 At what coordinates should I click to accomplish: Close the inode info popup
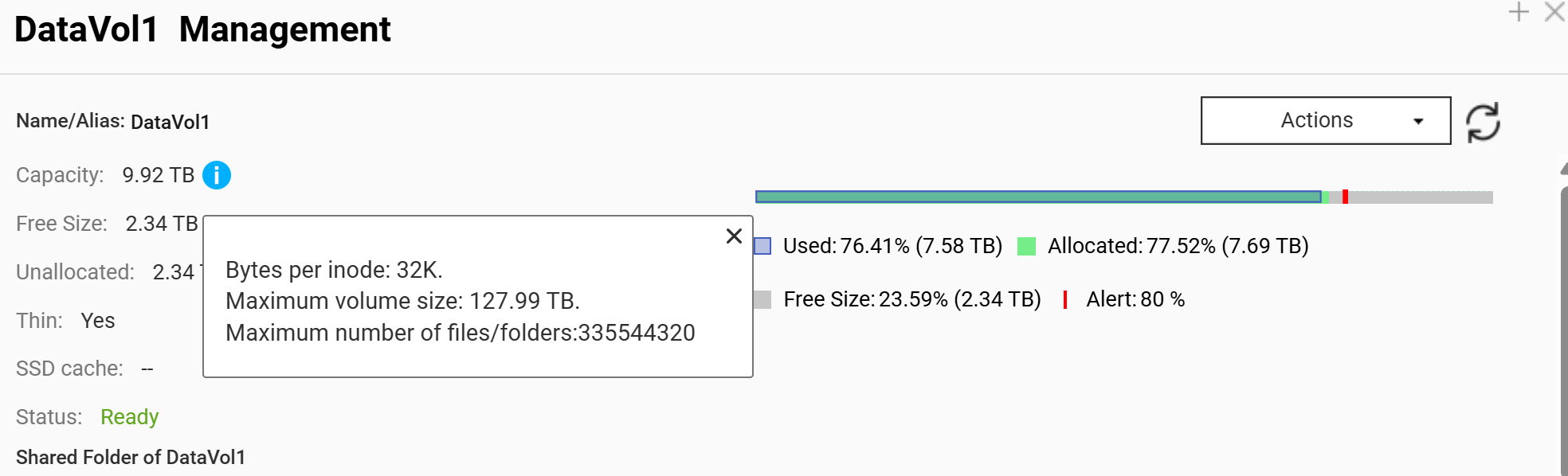click(734, 236)
